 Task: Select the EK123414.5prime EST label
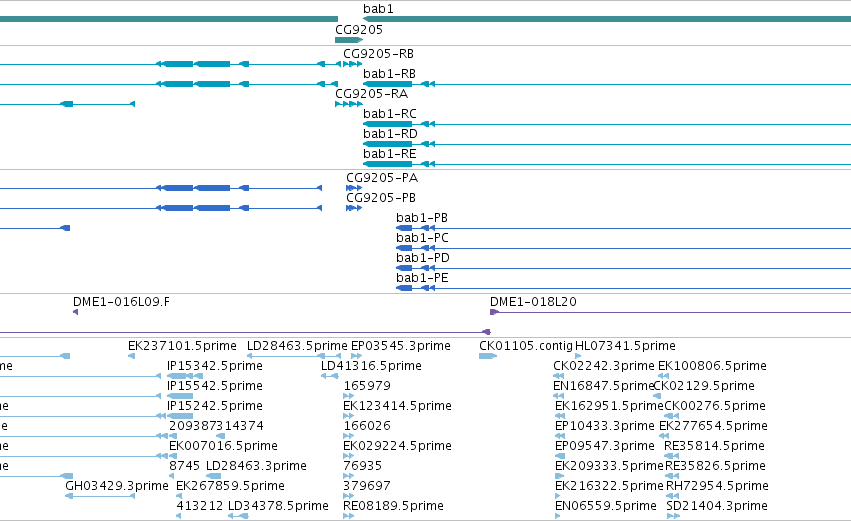tap(397, 406)
